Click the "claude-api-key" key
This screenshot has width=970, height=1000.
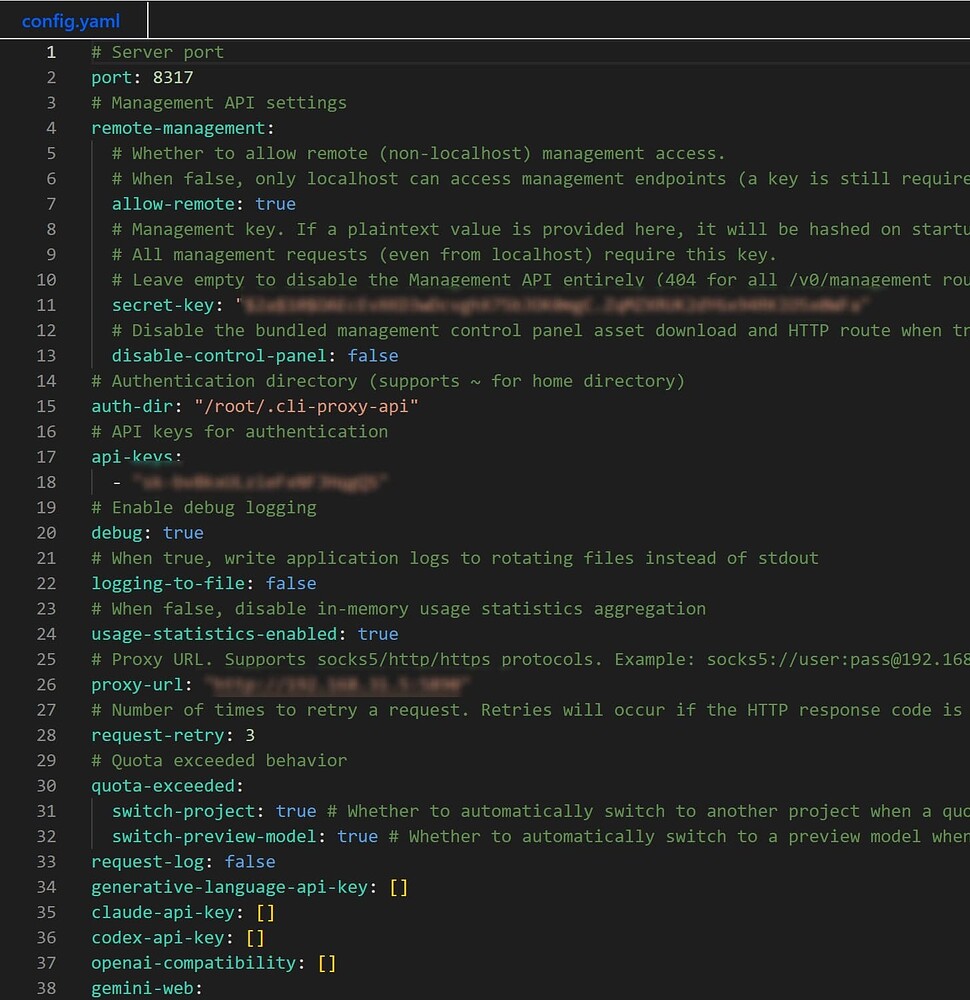pyautogui.click(x=163, y=913)
